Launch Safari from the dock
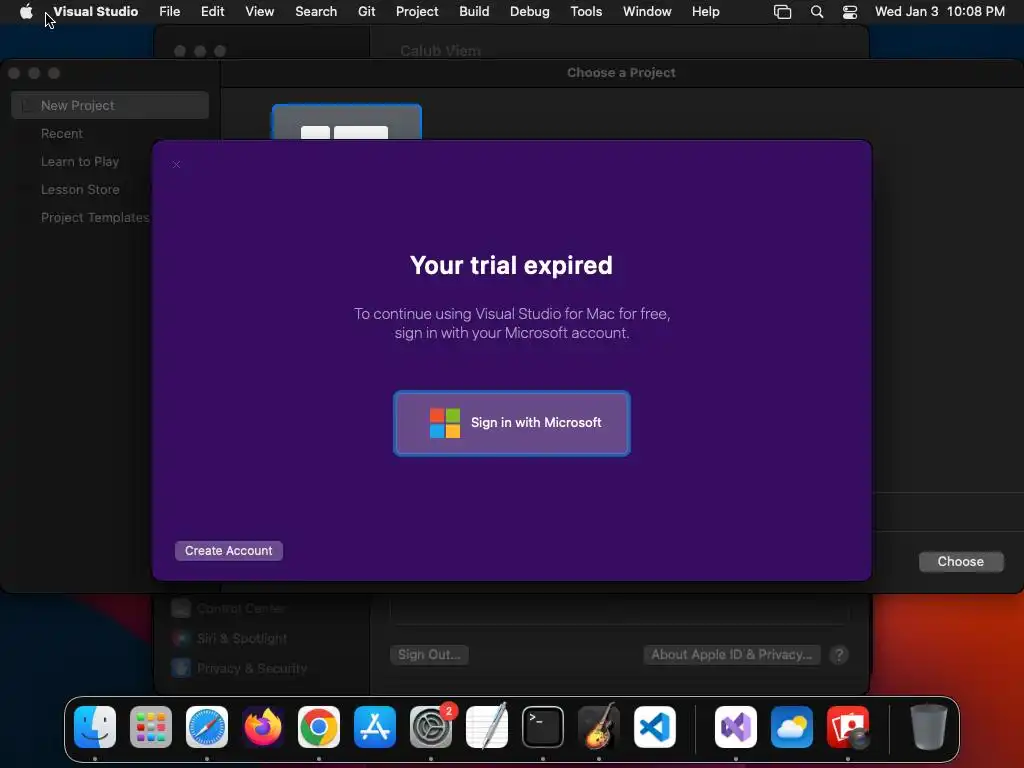This screenshot has height=768, width=1024. 207,727
